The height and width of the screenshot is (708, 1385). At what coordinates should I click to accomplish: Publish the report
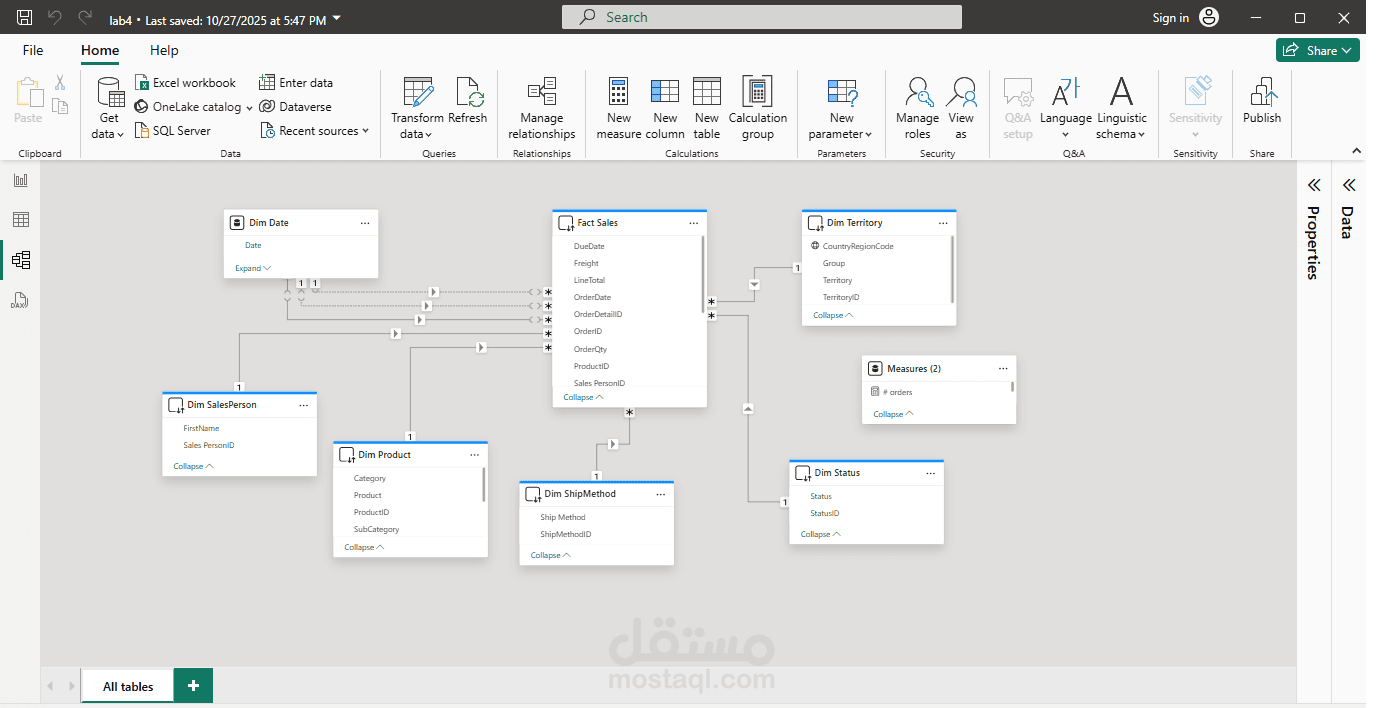(x=1262, y=101)
